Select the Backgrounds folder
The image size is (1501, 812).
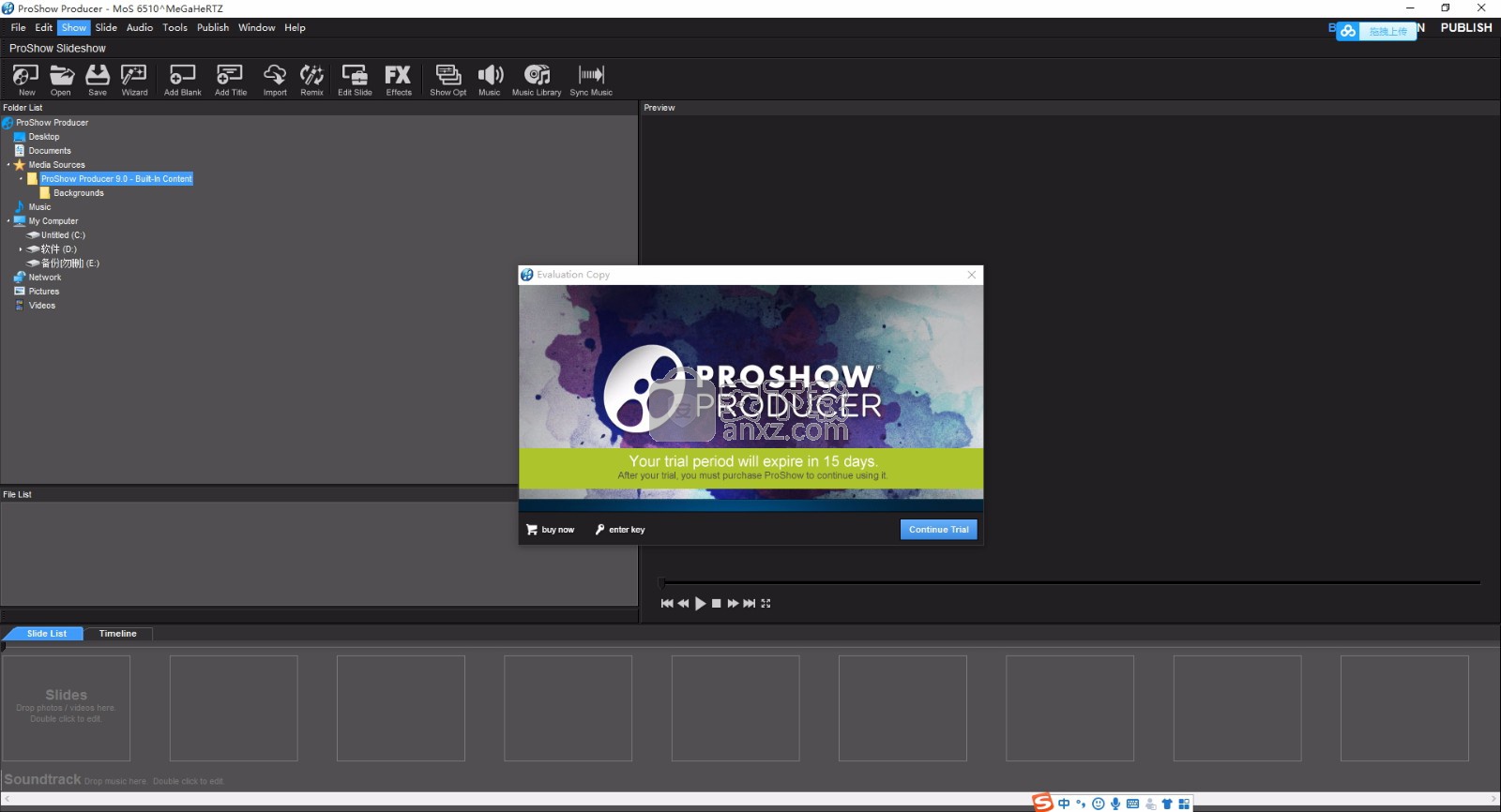[72, 193]
